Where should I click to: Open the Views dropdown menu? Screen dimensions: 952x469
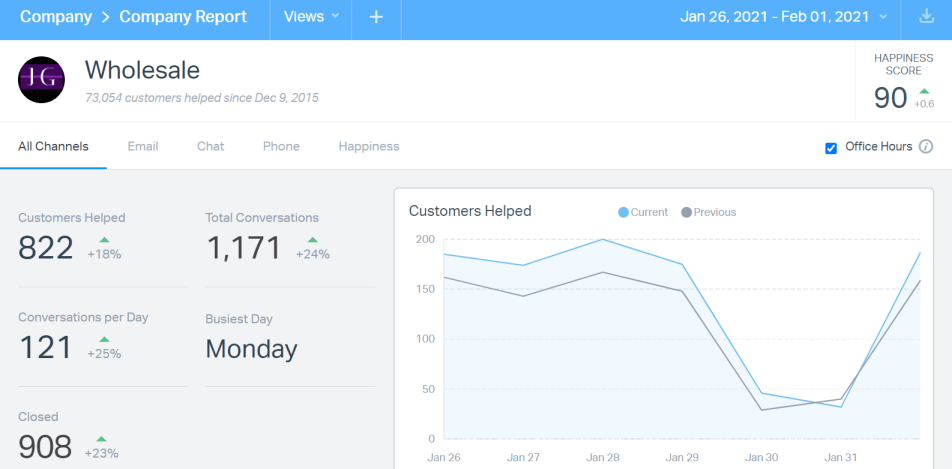point(311,18)
